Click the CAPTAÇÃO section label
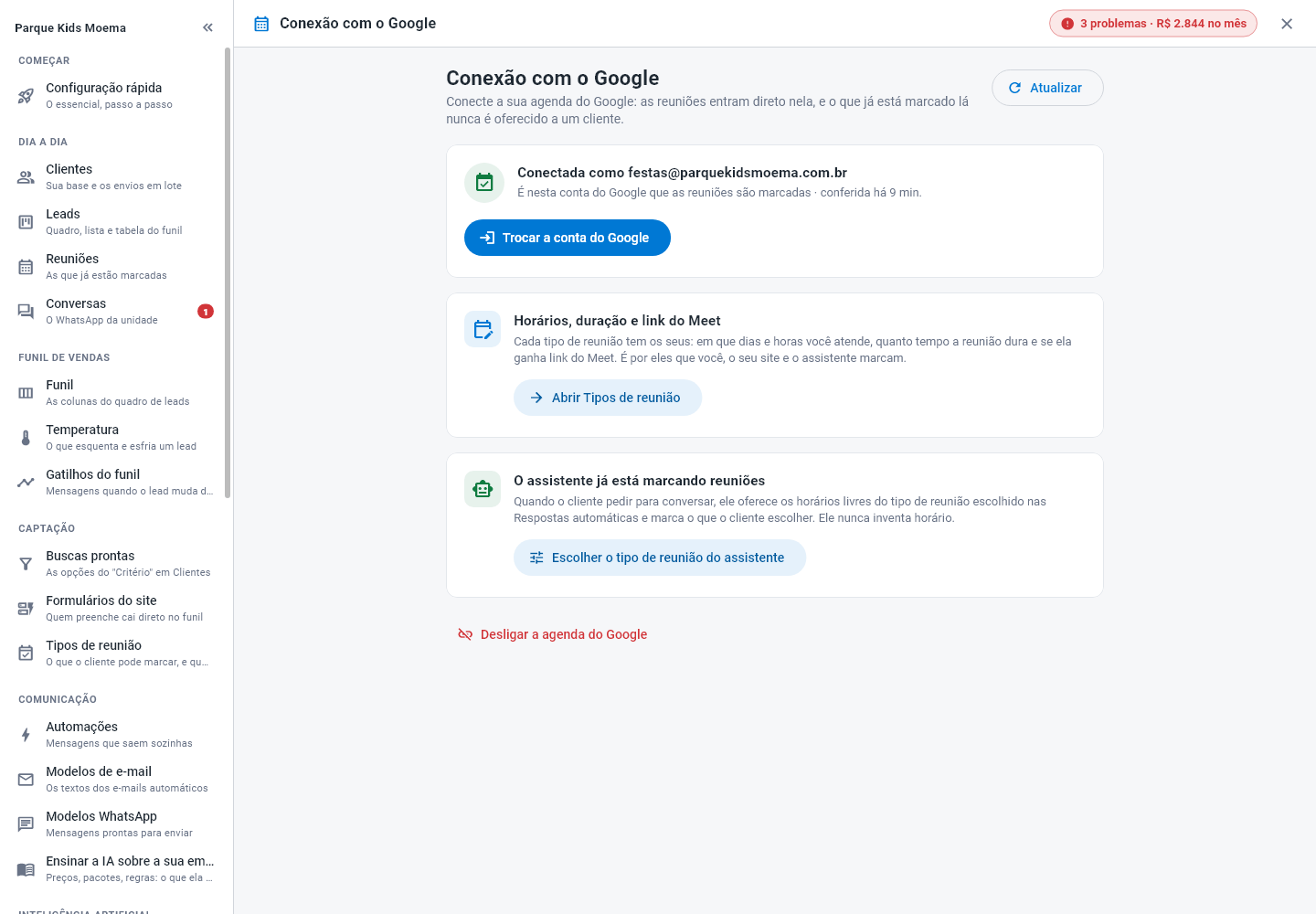The image size is (1316, 914). pos(47,528)
